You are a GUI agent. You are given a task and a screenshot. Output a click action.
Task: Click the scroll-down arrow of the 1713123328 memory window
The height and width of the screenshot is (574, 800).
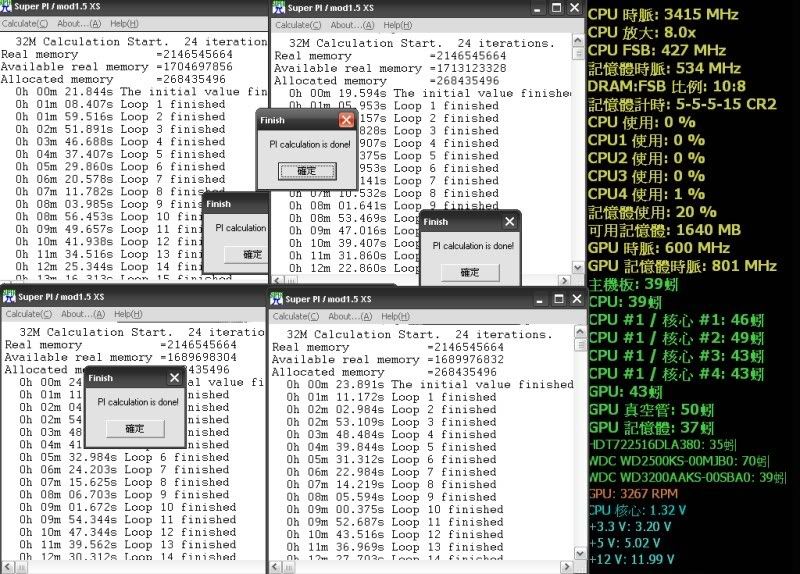click(578, 267)
